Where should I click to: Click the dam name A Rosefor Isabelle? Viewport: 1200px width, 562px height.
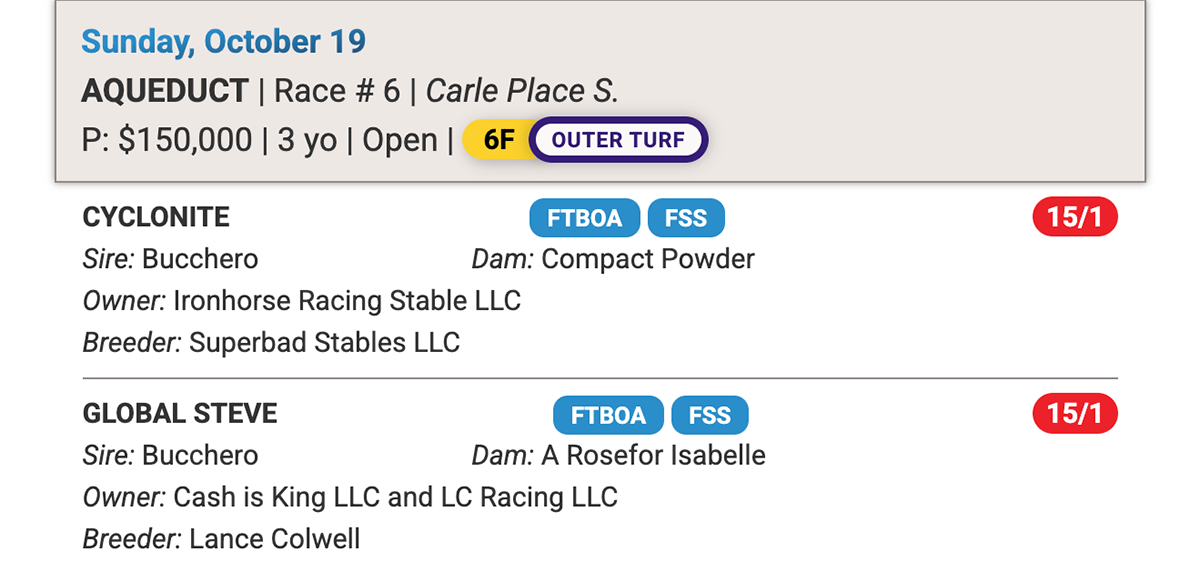[x=653, y=456]
